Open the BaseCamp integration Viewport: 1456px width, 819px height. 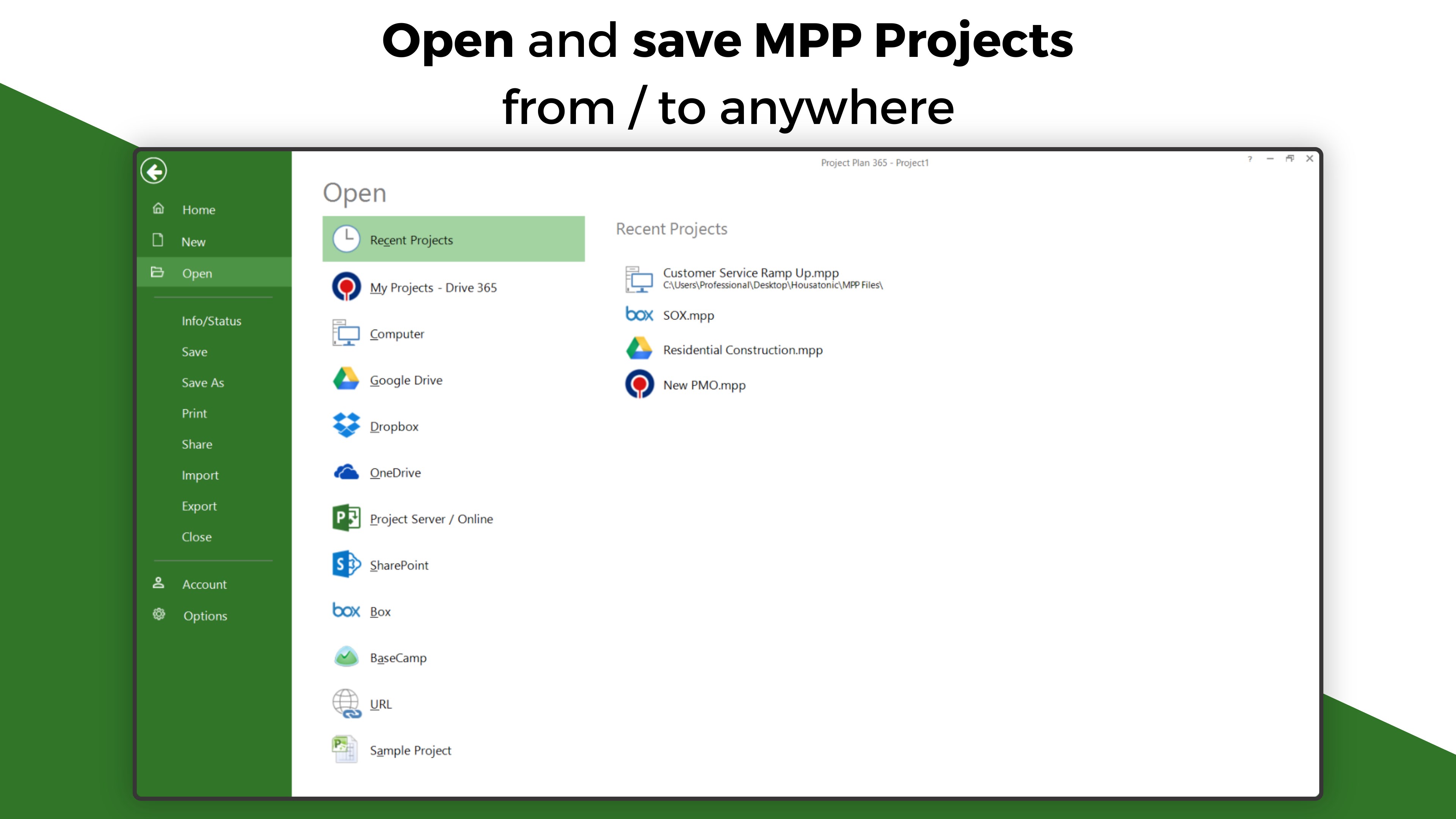pos(398,657)
